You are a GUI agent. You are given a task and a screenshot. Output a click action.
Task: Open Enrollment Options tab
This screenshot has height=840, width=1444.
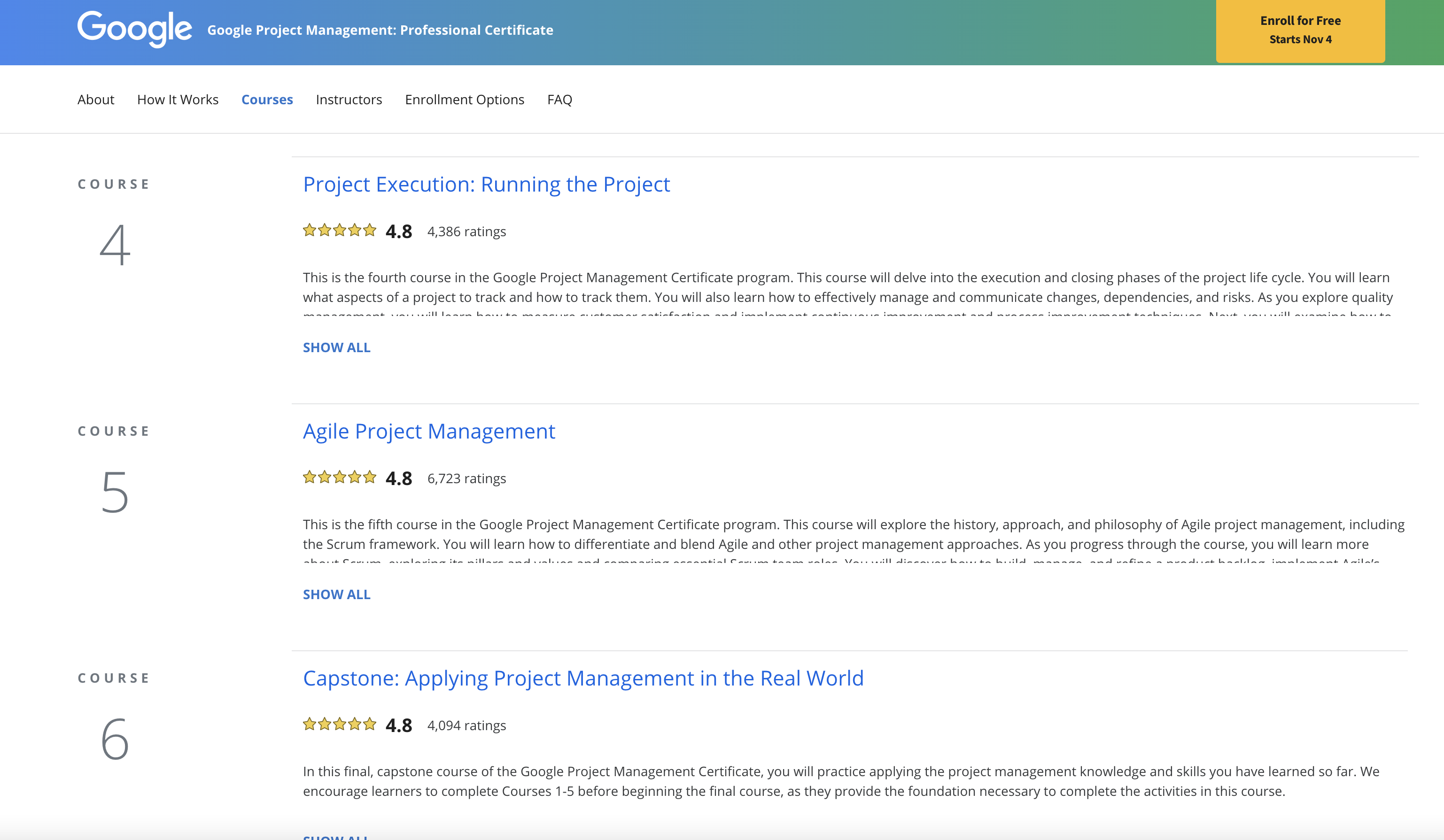(464, 100)
